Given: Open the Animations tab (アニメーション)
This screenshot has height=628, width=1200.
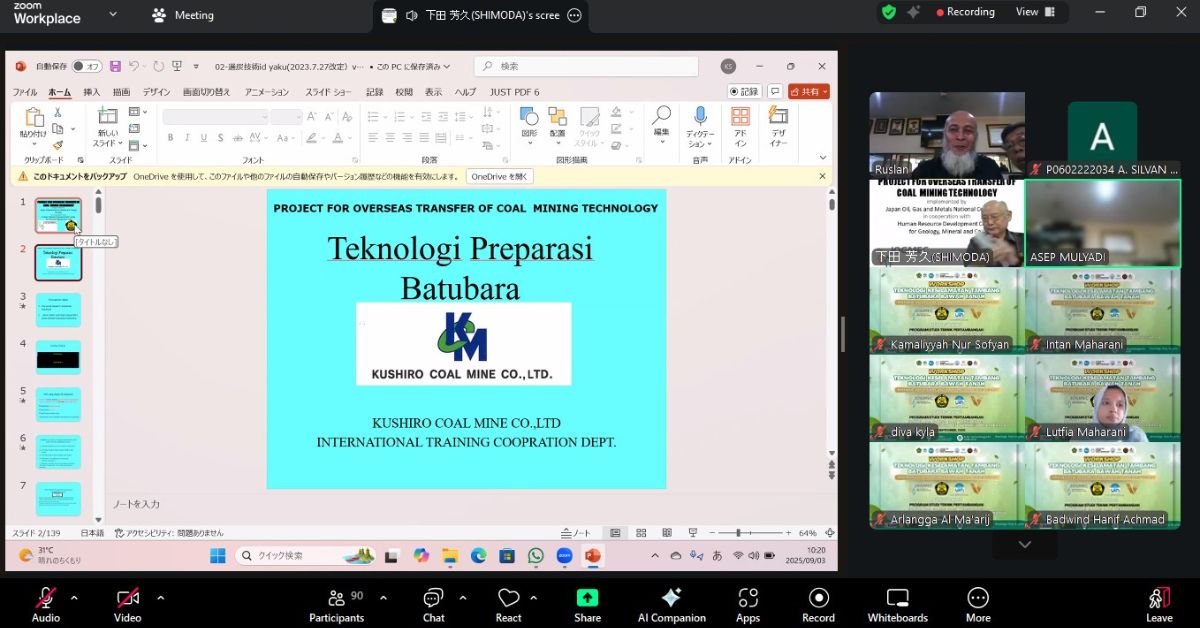Looking at the screenshot, I should coord(266,92).
